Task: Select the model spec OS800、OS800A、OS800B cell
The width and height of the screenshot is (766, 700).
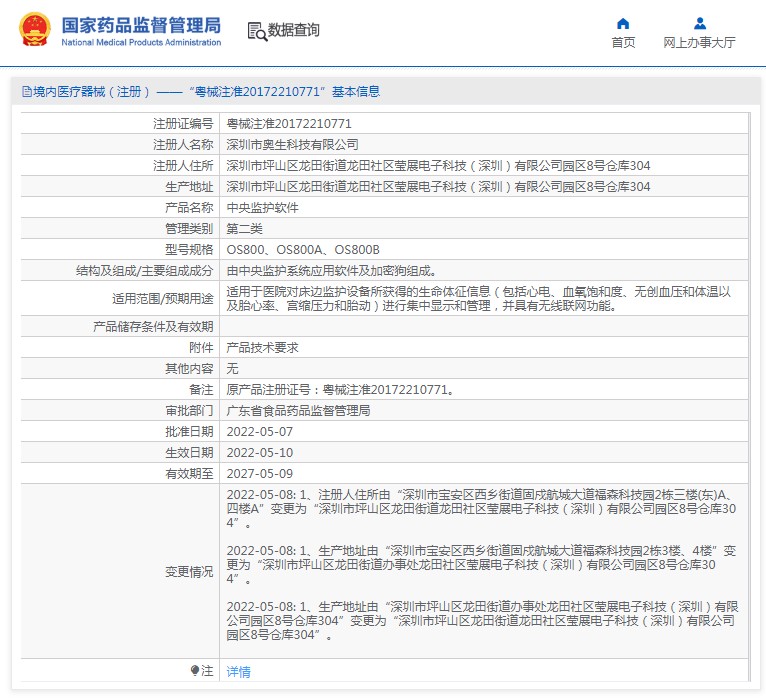Action: tap(303, 249)
